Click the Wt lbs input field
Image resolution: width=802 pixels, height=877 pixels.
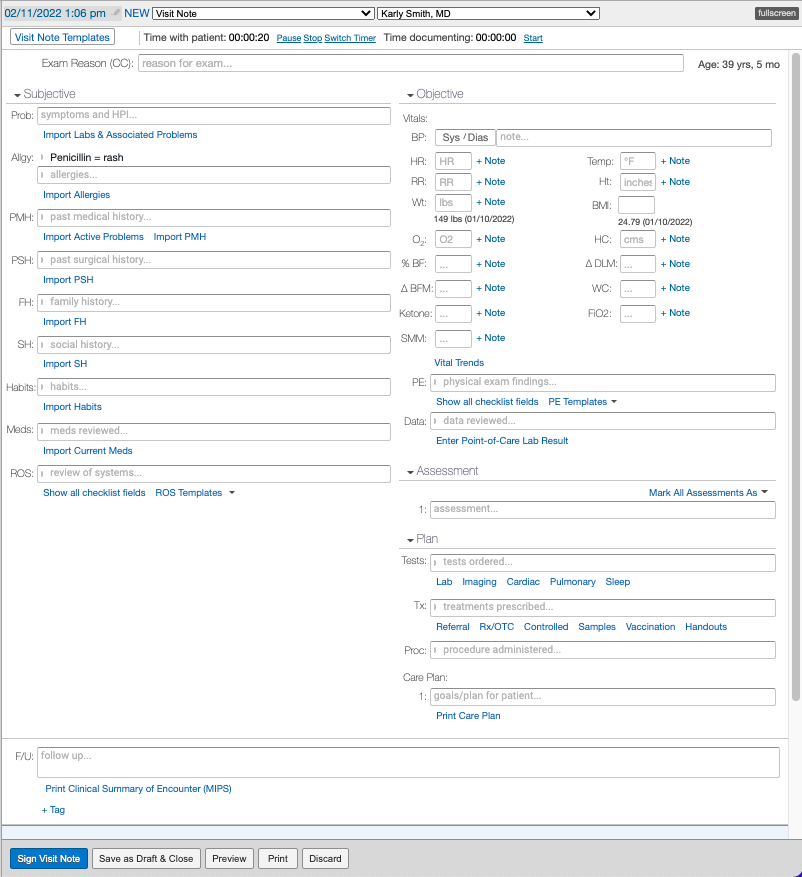coord(453,202)
